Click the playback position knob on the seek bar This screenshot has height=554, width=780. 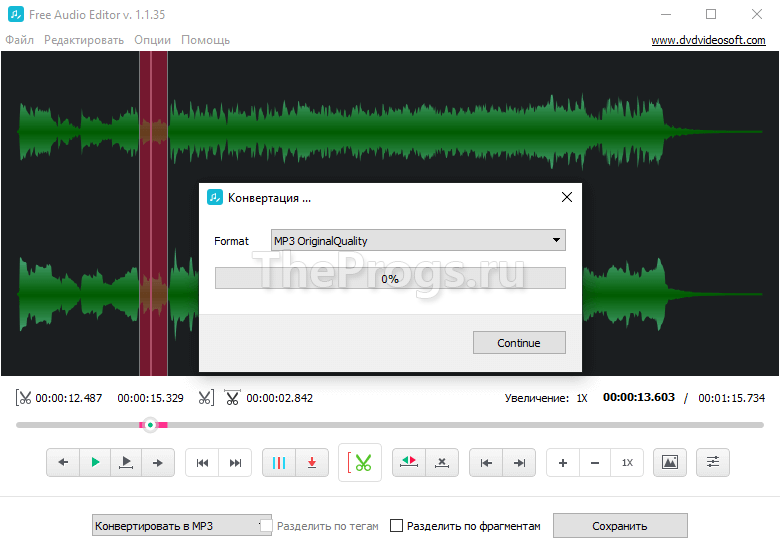click(150, 425)
